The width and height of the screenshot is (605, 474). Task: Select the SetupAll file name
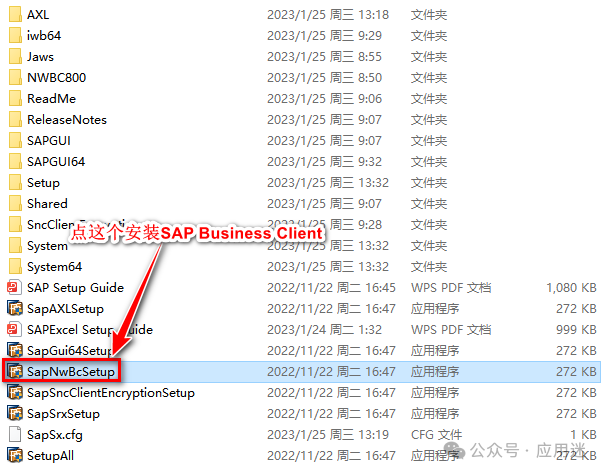(x=50, y=455)
